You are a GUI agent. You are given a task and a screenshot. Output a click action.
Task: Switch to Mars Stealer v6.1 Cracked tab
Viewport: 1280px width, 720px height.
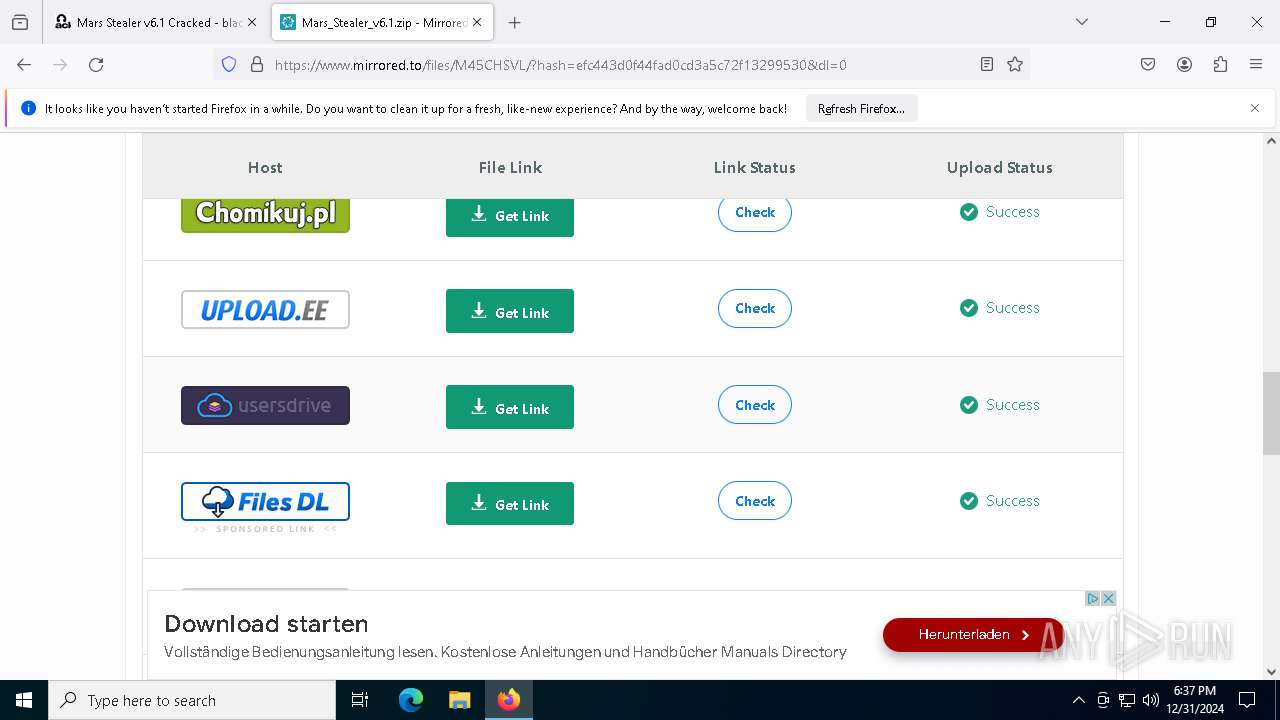[155, 22]
